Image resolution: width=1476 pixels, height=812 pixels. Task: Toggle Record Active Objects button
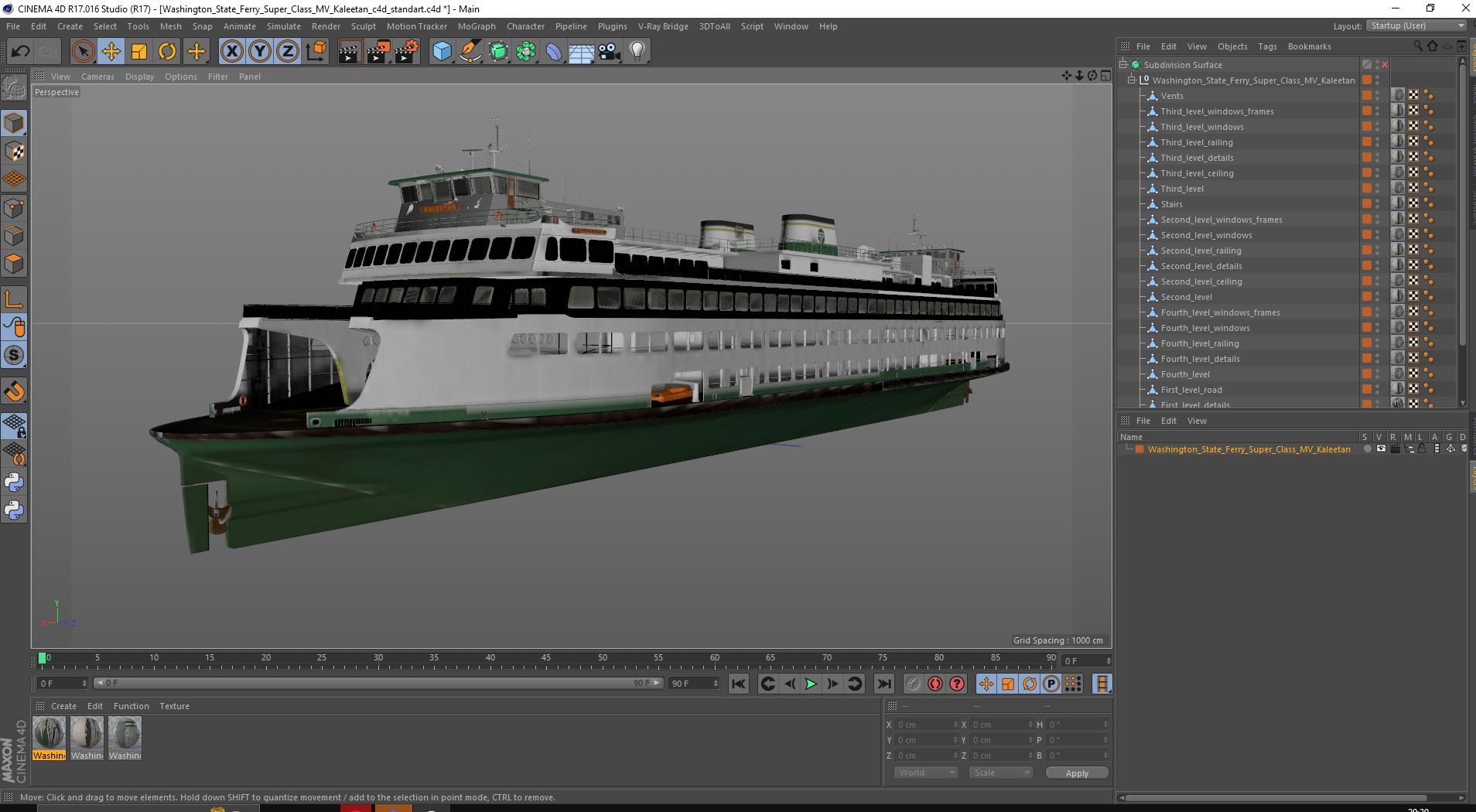914,684
